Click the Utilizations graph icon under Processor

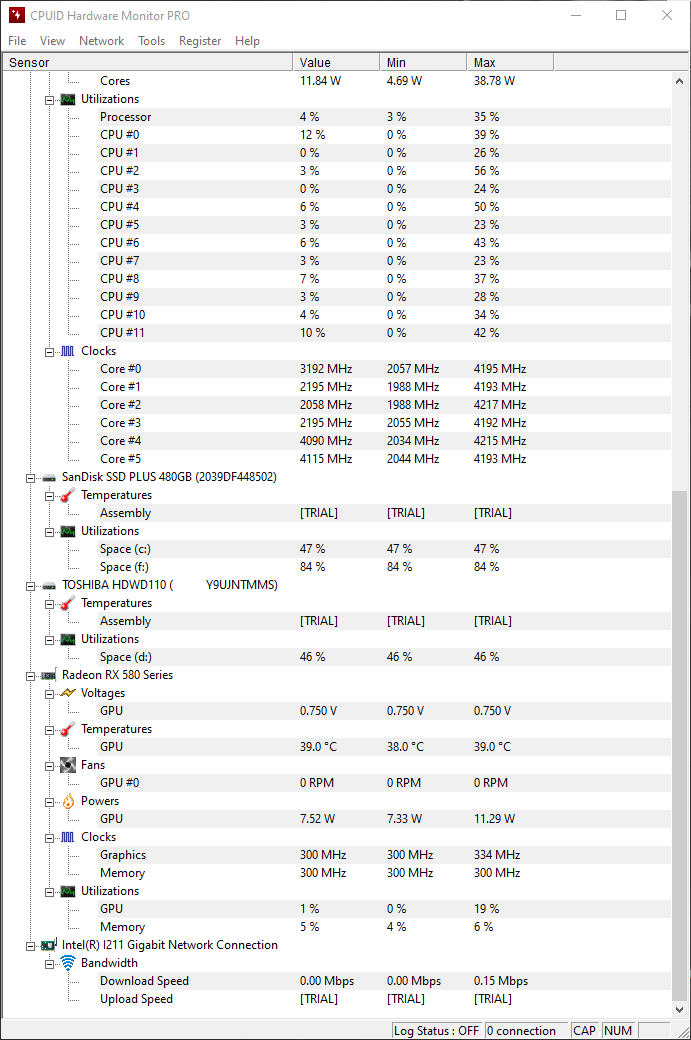click(x=66, y=98)
